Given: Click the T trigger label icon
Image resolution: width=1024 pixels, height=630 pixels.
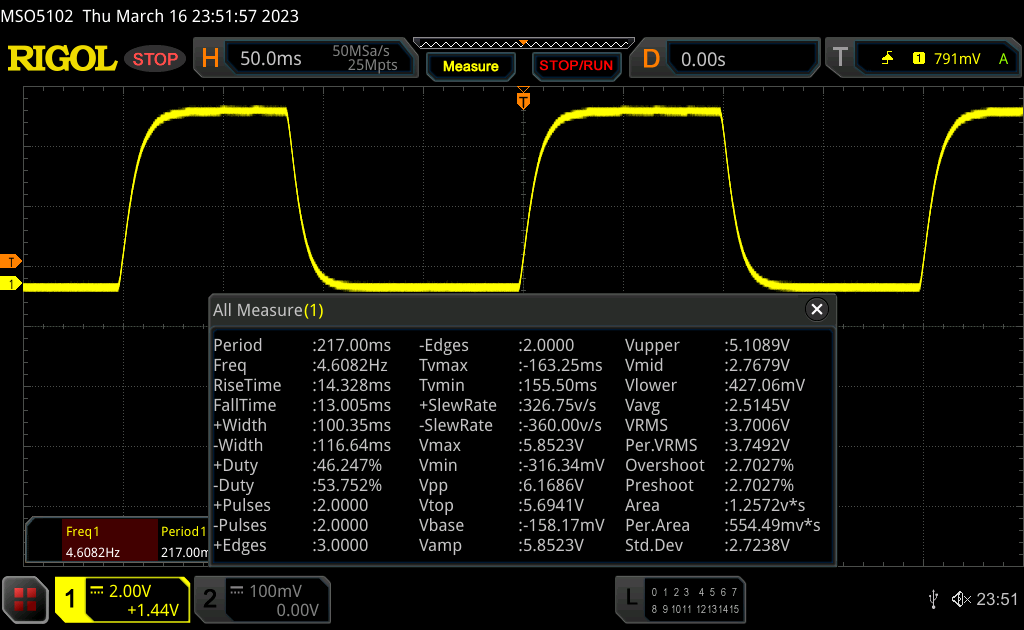Looking at the screenshot, I should pos(840,59).
